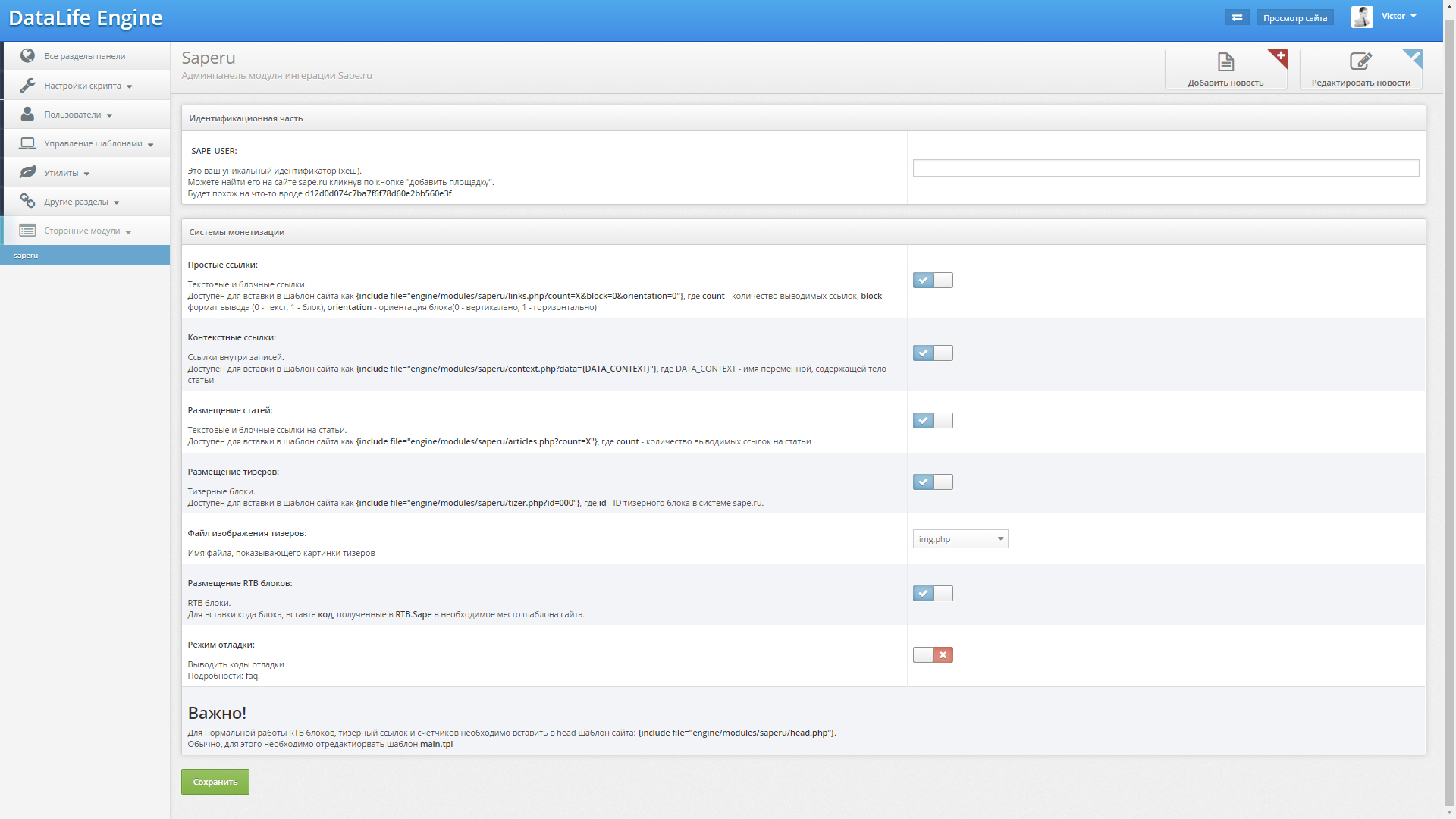1456x819 pixels.
Task: Click the Users person icon
Action: tap(27, 114)
